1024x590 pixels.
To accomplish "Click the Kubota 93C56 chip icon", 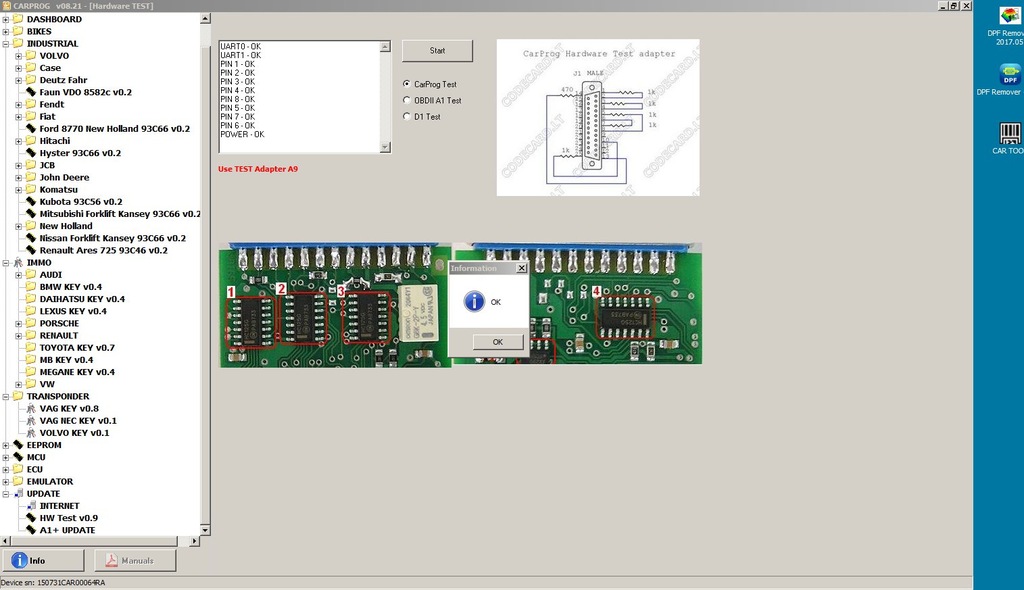I will click(31, 202).
